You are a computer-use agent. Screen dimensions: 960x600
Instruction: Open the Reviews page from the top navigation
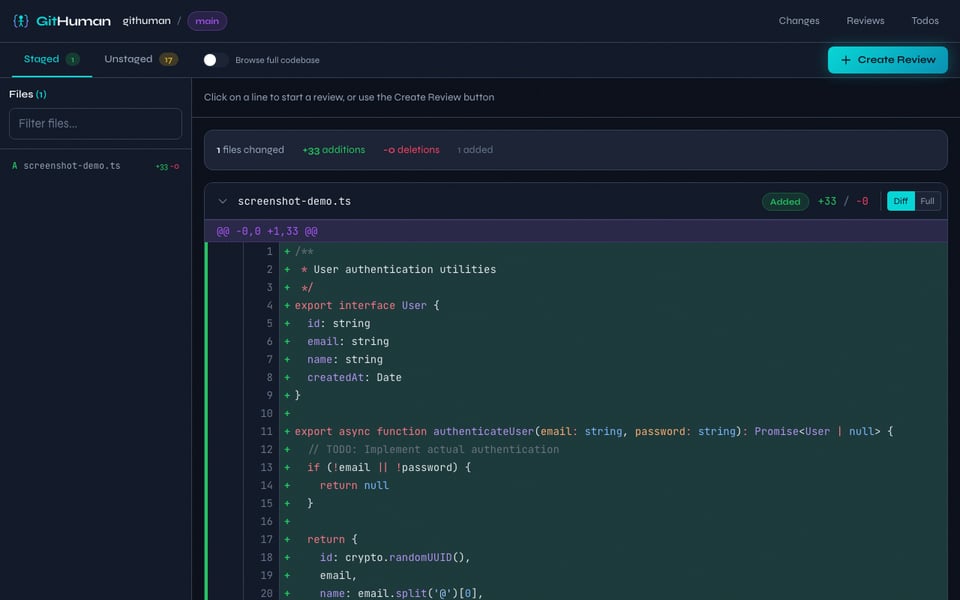click(x=865, y=20)
